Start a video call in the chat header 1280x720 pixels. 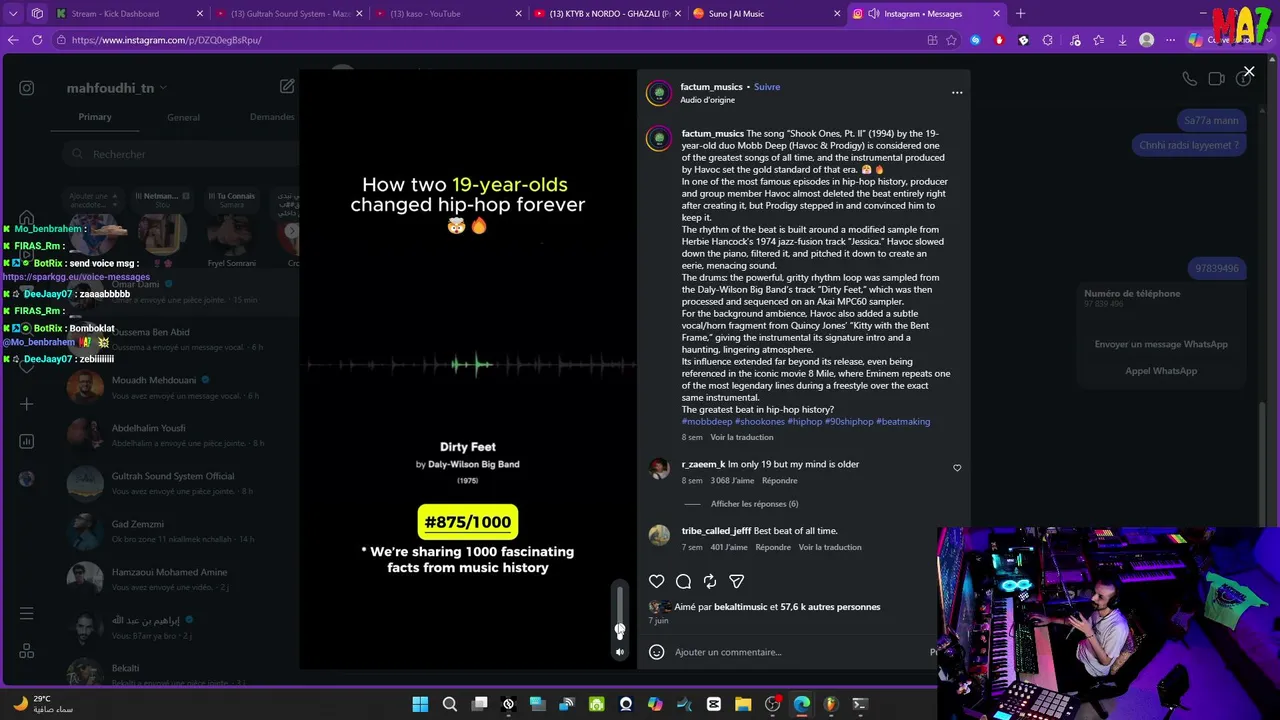tap(1216, 79)
